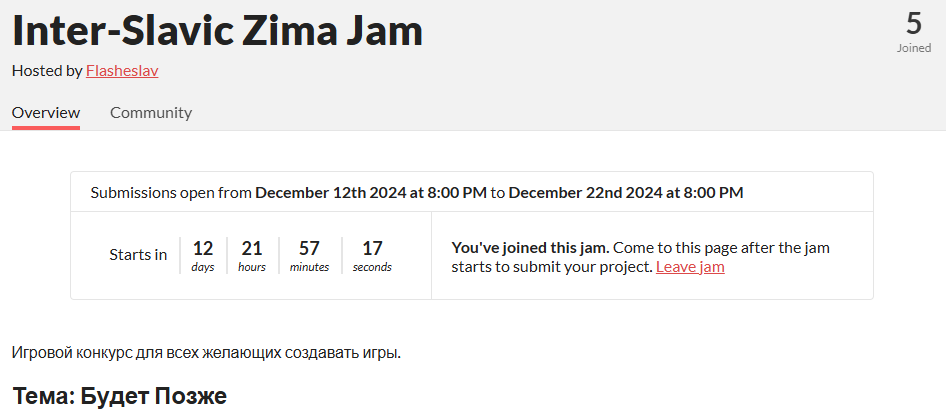Viewport: 946px width, 417px height.
Task: Click the Russian description 'Игровой конкурс' paragraph
Action: click(x=206, y=352)
